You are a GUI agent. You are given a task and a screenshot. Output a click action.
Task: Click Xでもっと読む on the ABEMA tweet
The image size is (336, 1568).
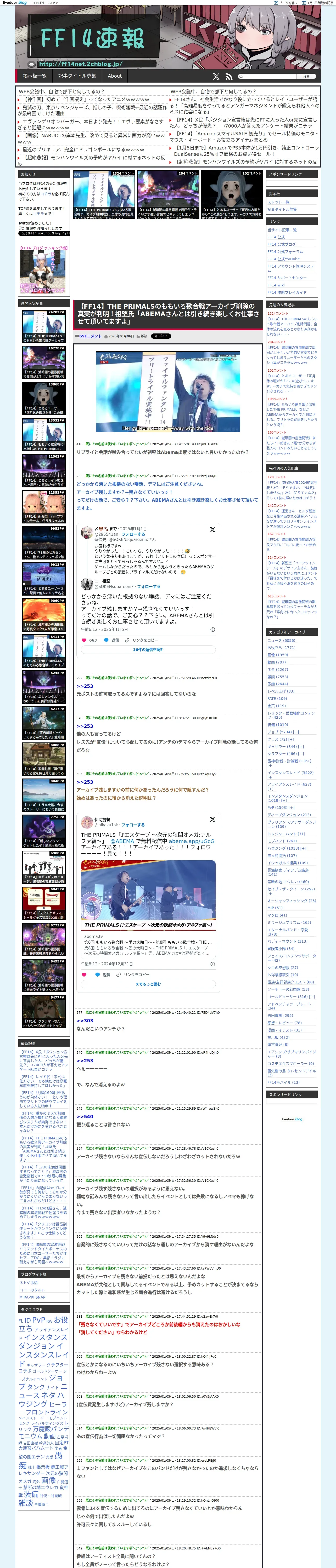point(148,984)
